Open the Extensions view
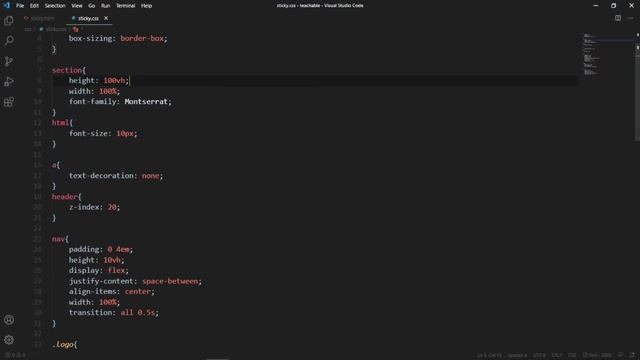 pos(9,102)
